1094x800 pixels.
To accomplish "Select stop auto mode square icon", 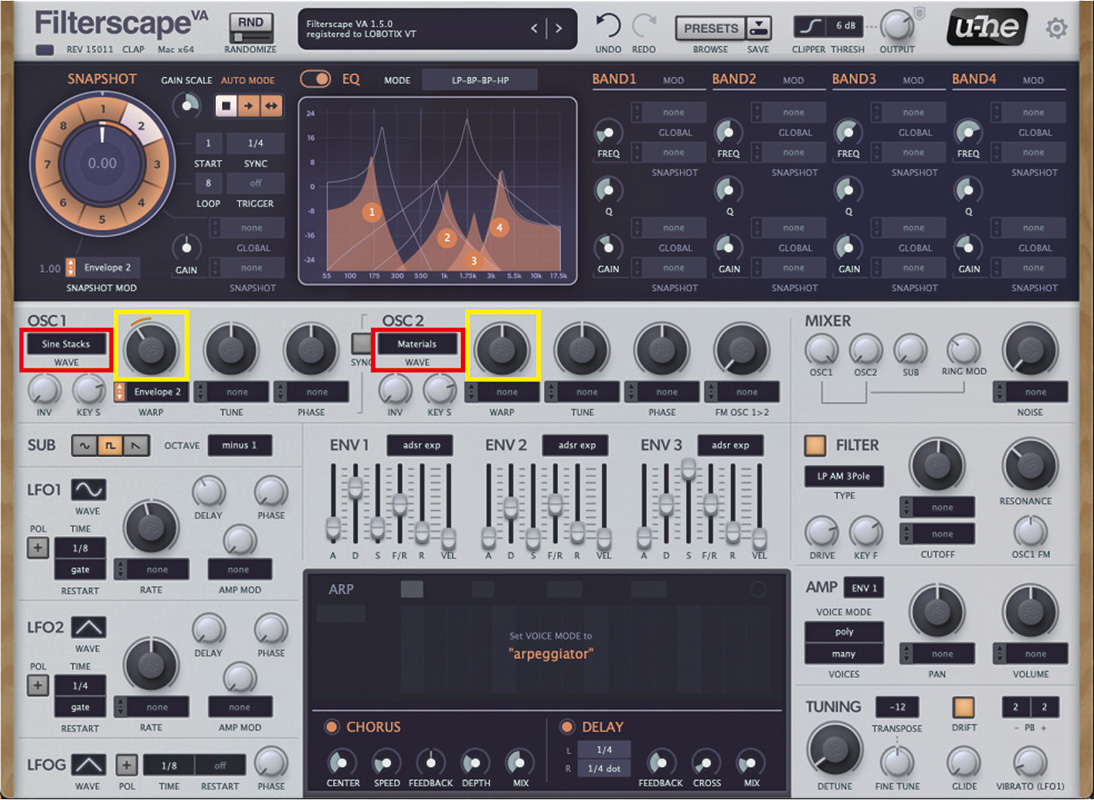I will point(226,106).
